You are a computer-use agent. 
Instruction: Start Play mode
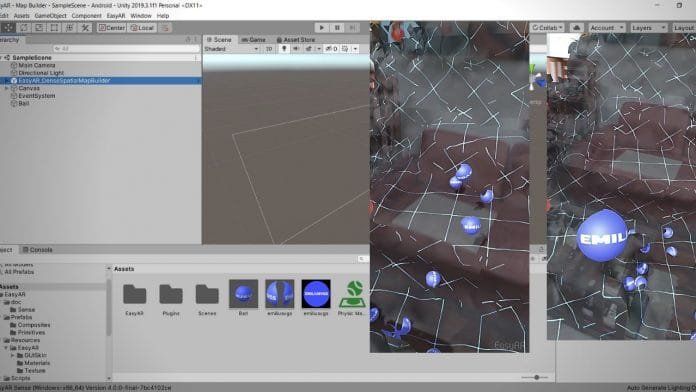pyautogui.click(x=322, y=28)
